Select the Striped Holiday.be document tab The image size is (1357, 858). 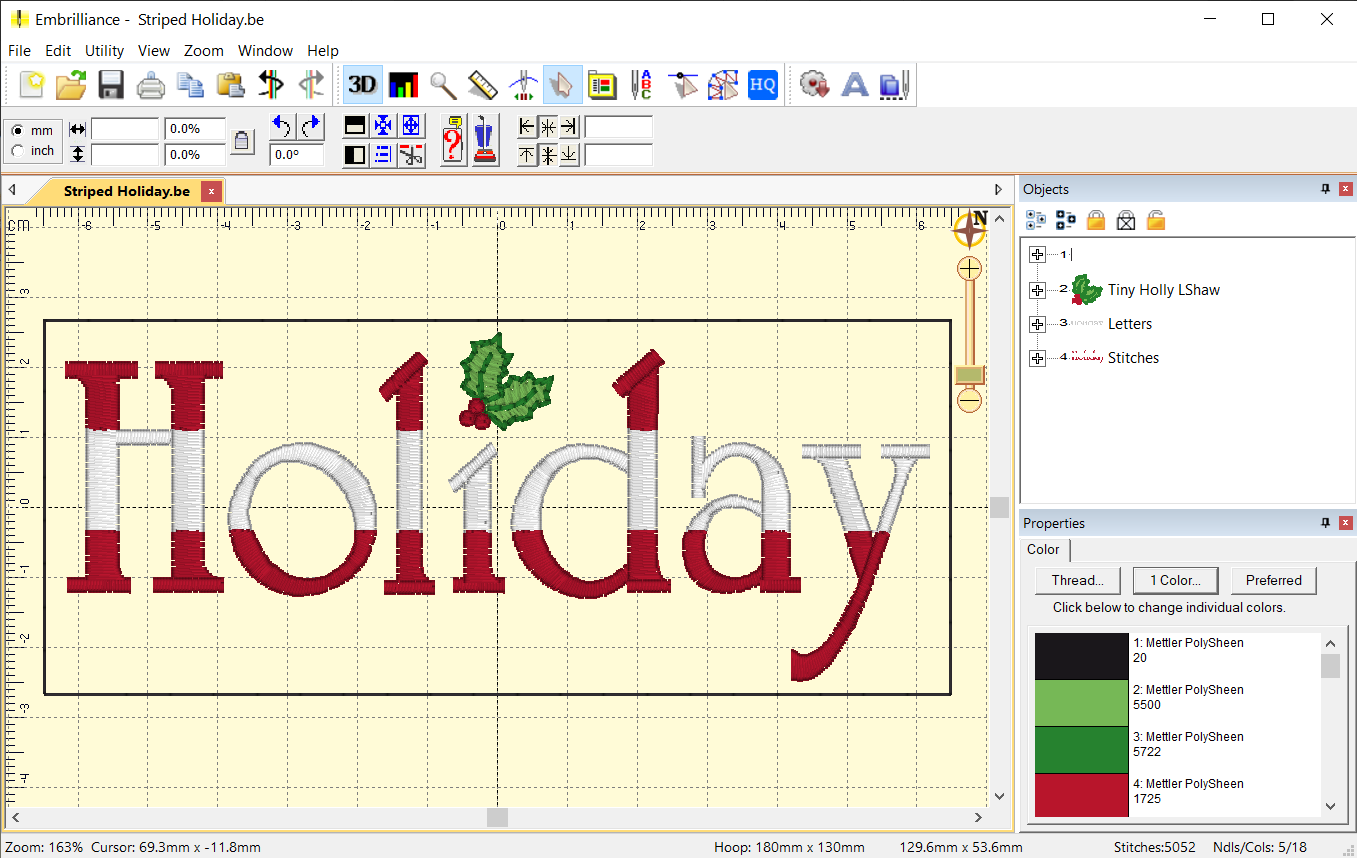point(126,191)
